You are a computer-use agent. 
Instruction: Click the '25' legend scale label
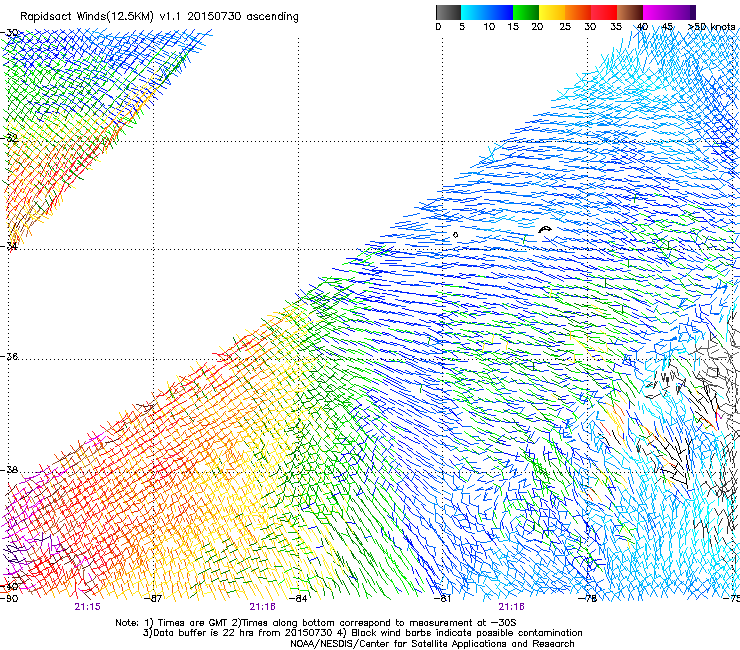click(x=565, y=27)
